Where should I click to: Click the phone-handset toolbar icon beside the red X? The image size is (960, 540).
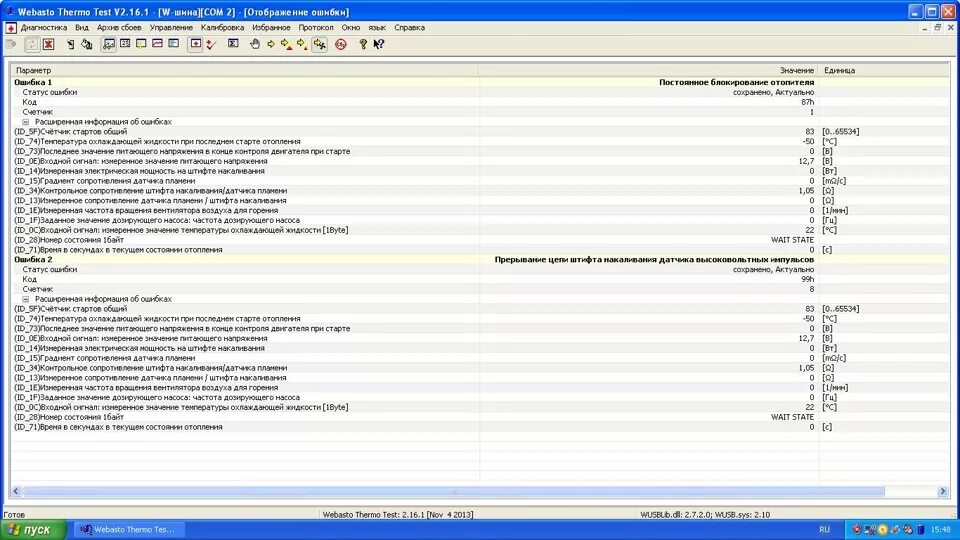[70, 44]
